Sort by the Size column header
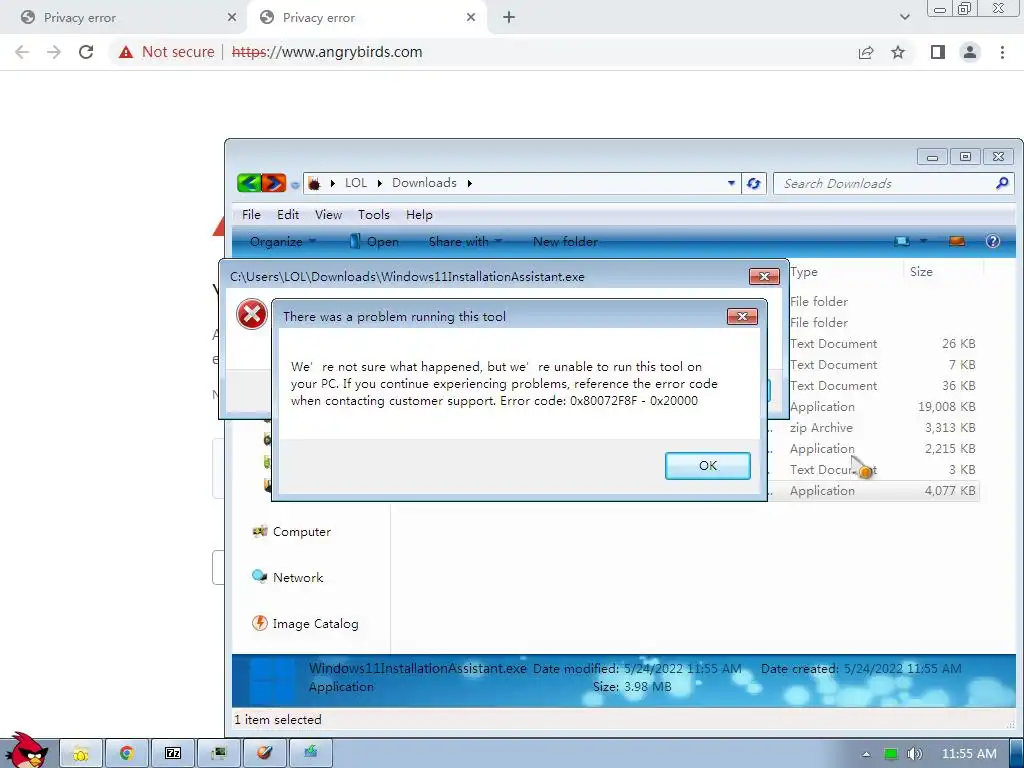The image size is (1024, 768). click(x=921, y=272)
